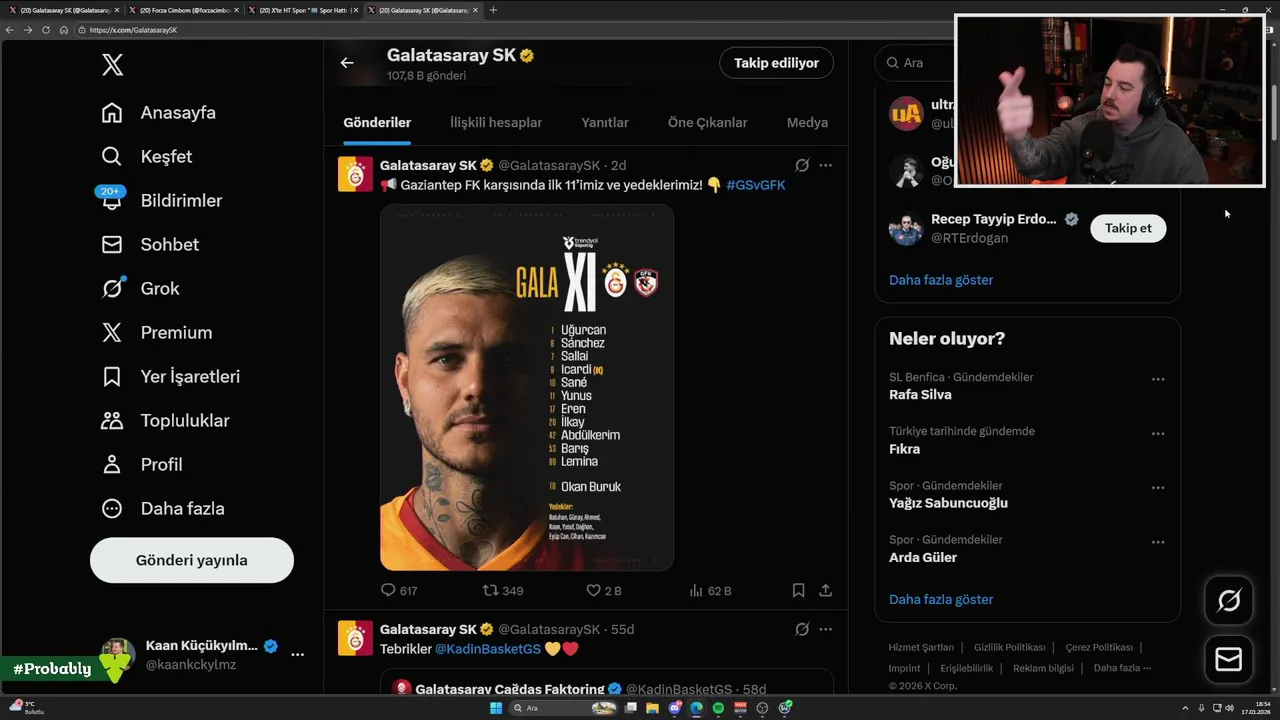
Task: Go to Anasayfa in sidebar
Action: point(158,113)
